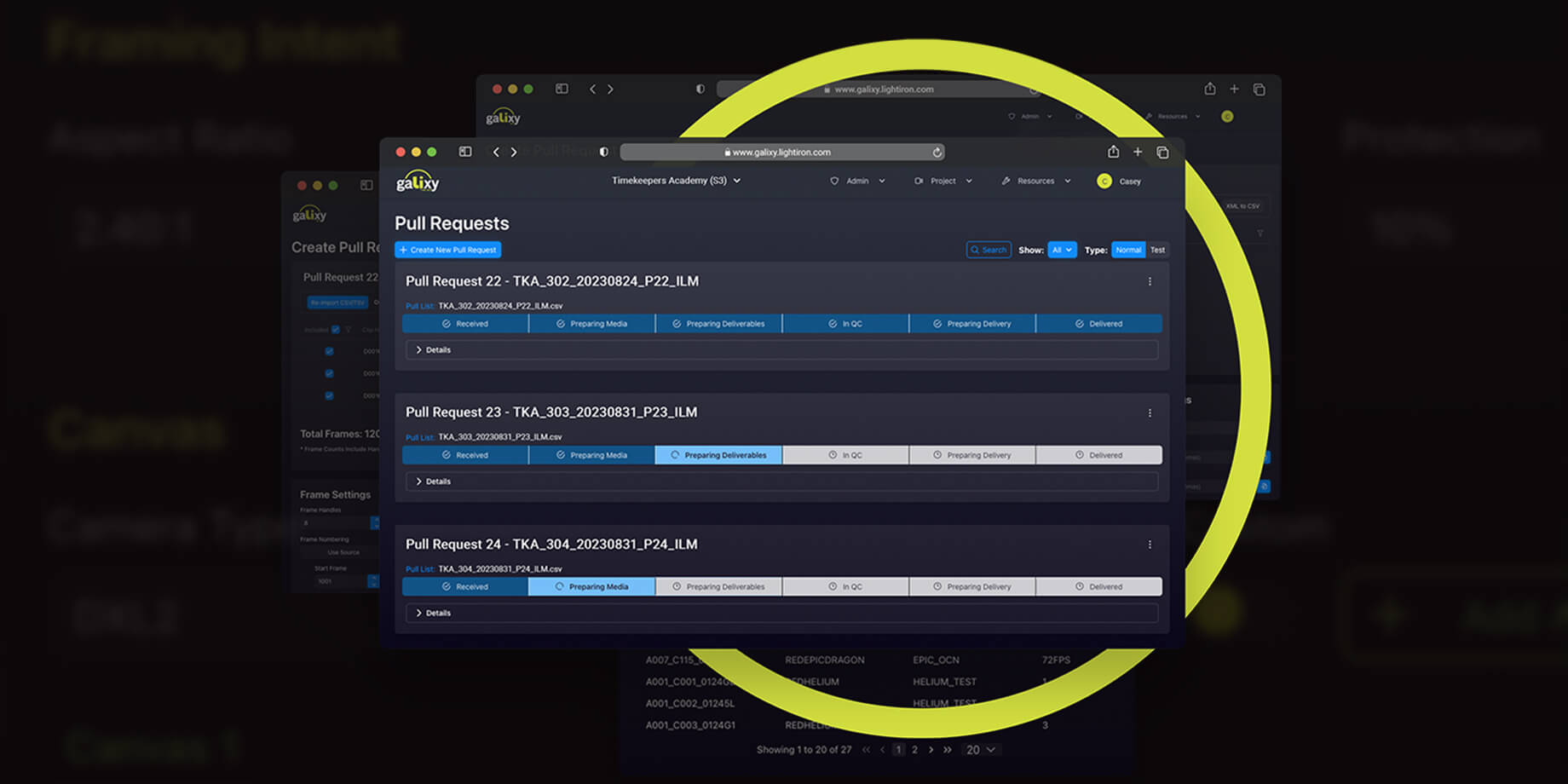Viewport: 1568px width, 784px height.
Task: Open the kebab menu for Pull Request 22
Action: point(1150,282)
